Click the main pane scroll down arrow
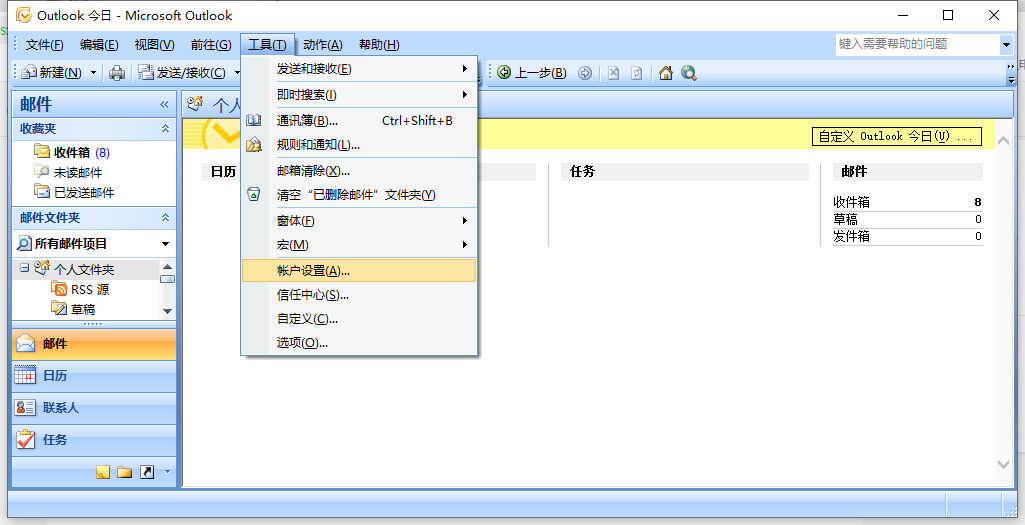The width and height of the screenshot is (1025, 525). 1003,464
